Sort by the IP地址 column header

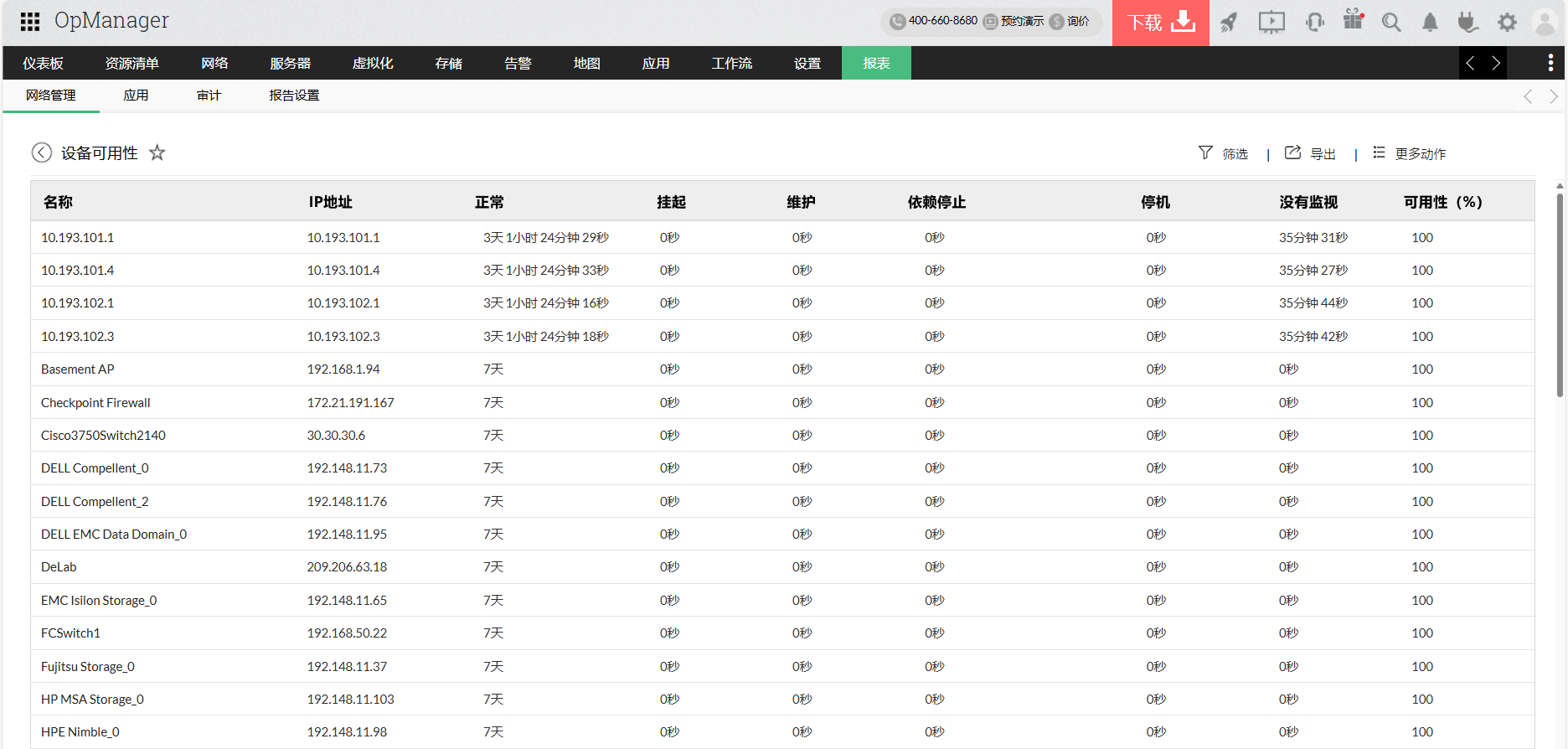point(330,202)
